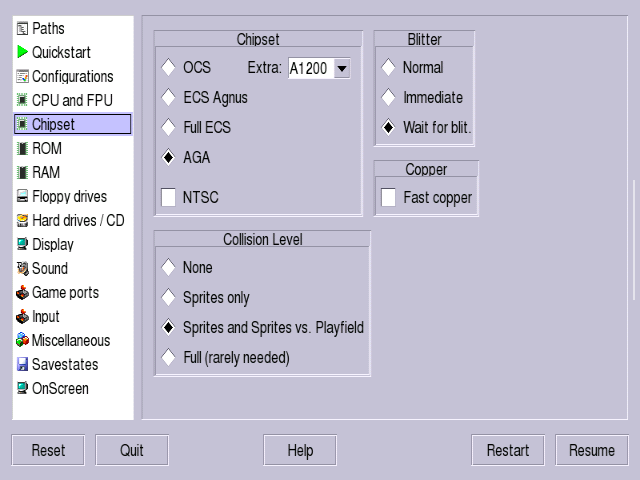Click Resume to continue emulation
This screenshot has width=640, height=480.
coord(592,450)
